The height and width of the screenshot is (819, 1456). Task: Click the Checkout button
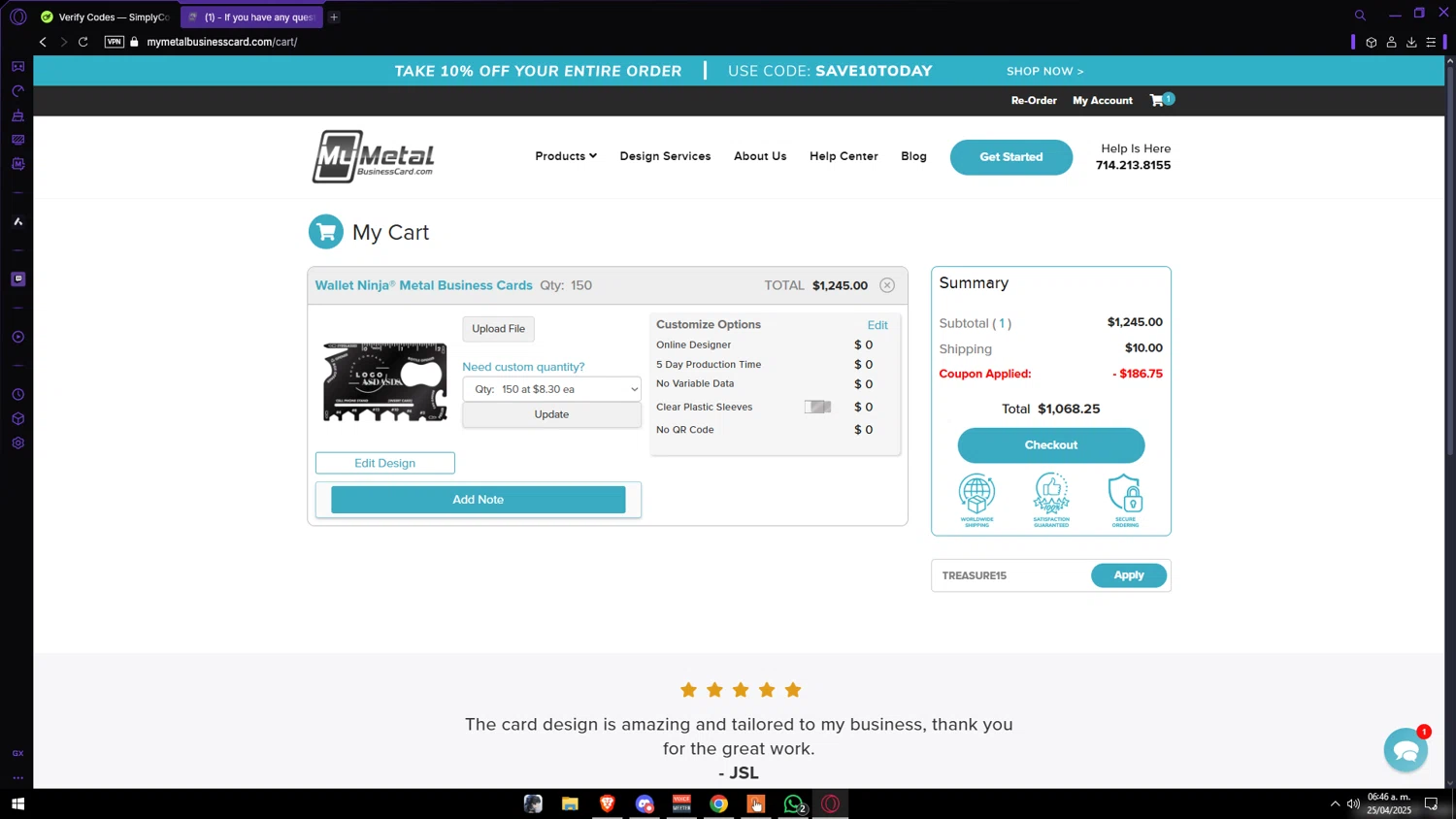click(x=1051, y=445)
